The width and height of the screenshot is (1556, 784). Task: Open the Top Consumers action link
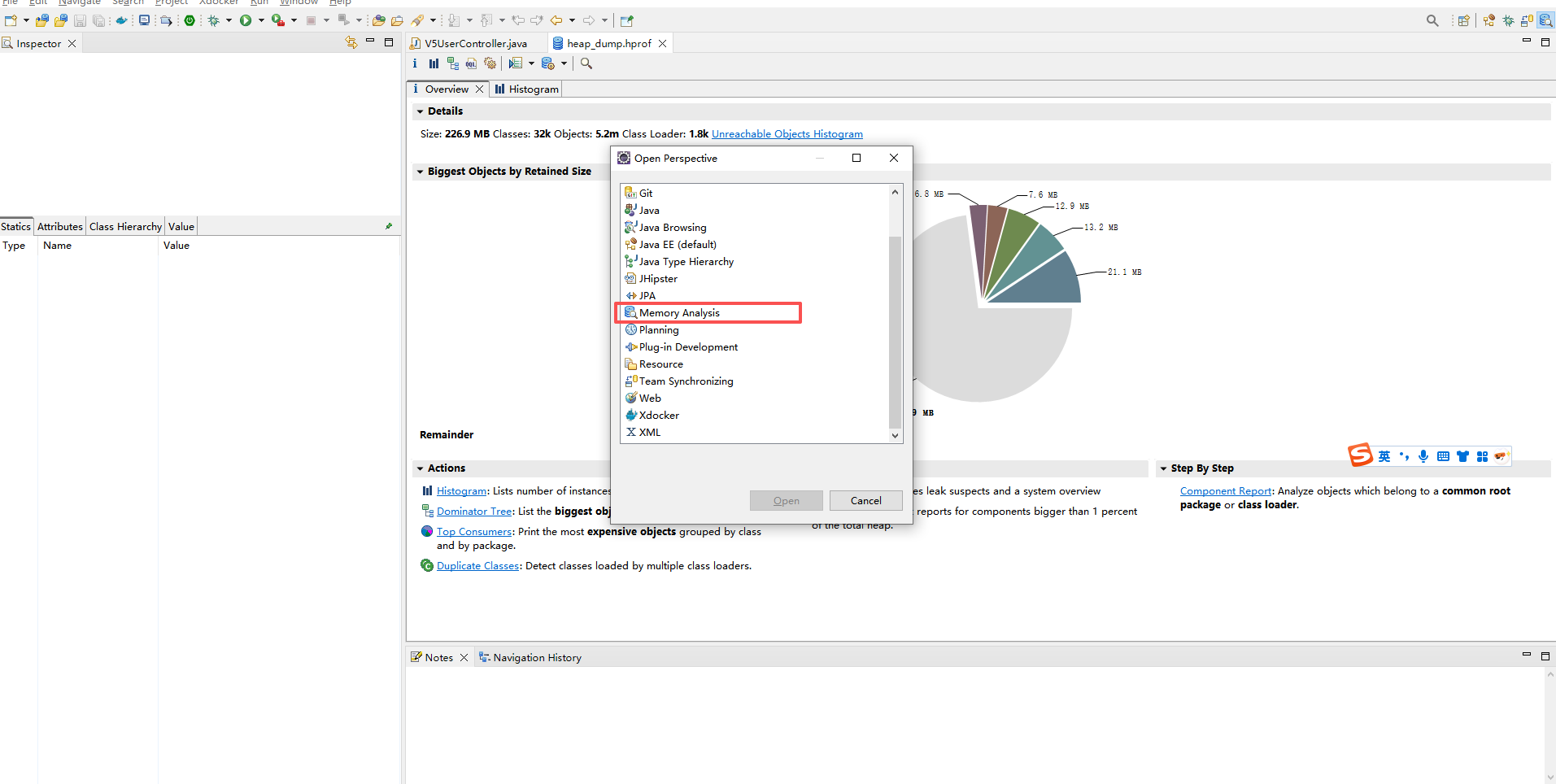tap(474, 531)
